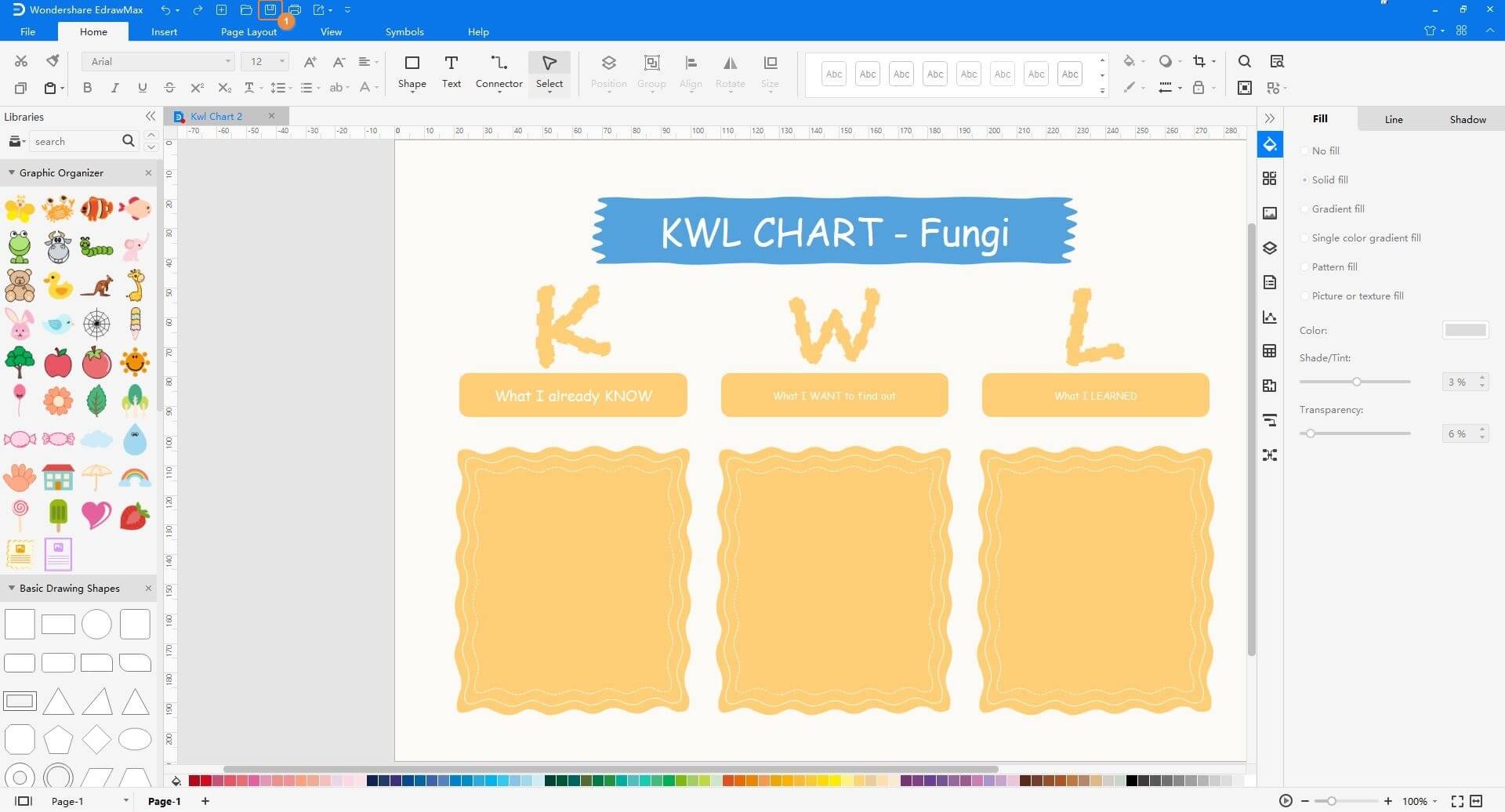The image size is (1505, 812).
Task: Apply Bold formatting
Action: (x=87, y=88)
